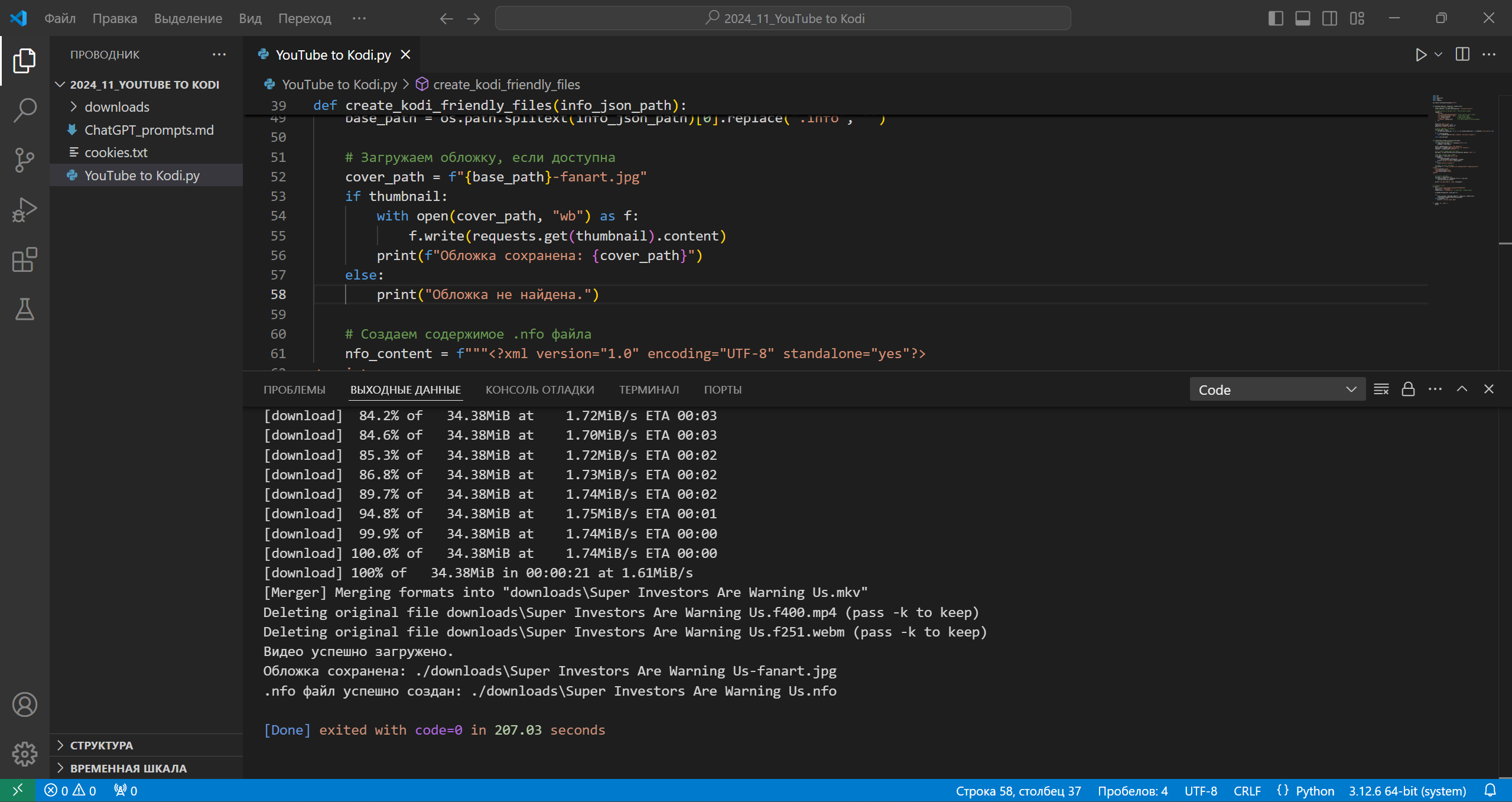Open the Search view in activity bar
Image resolution: width=1512 pixels, height=802 pixels.
(24, 110)
